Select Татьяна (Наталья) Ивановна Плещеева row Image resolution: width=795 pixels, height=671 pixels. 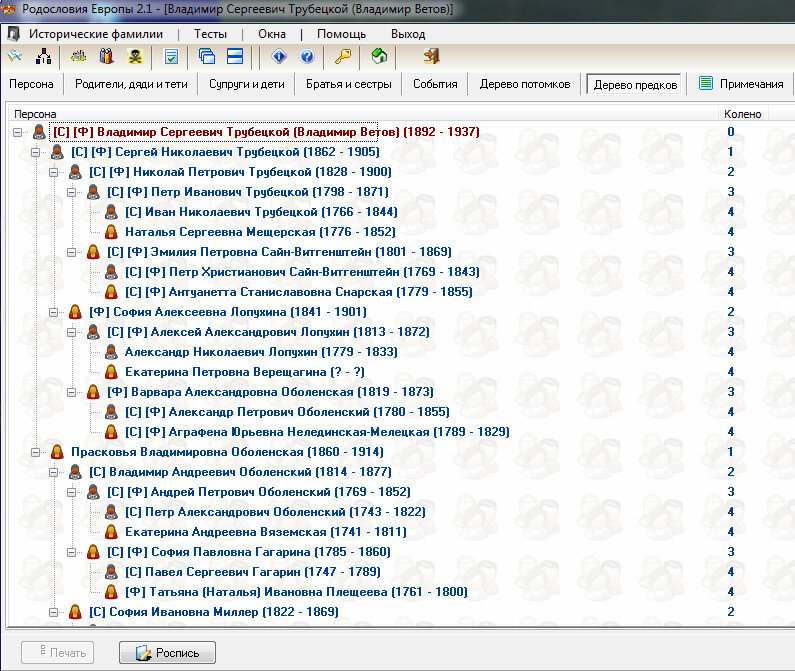click(x=296, y=591)
